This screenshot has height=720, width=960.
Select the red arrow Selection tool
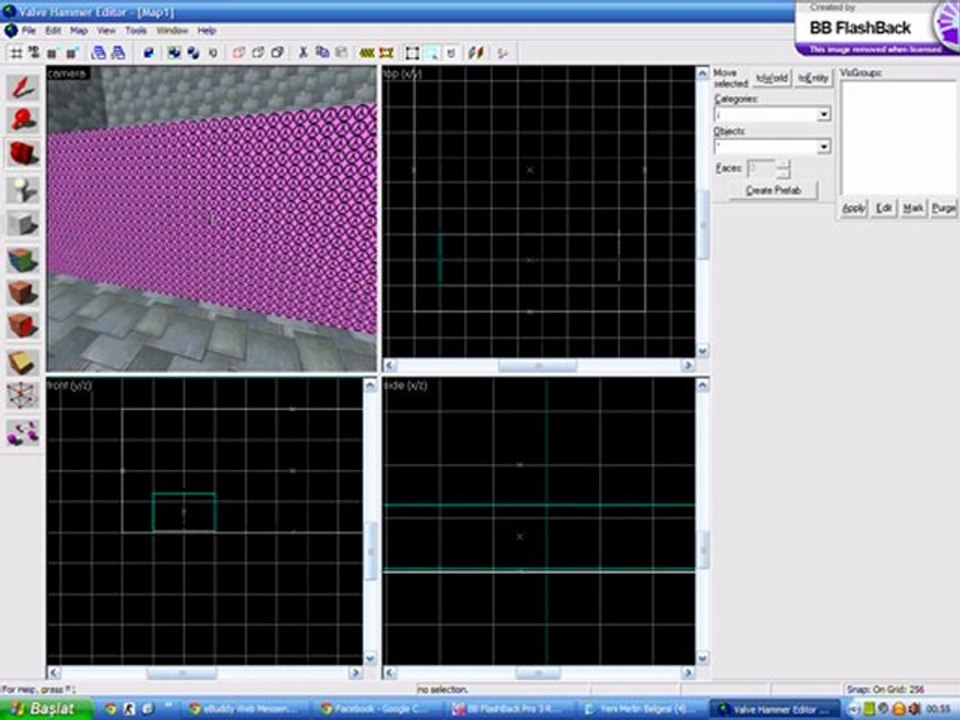(x=23, y=87)
